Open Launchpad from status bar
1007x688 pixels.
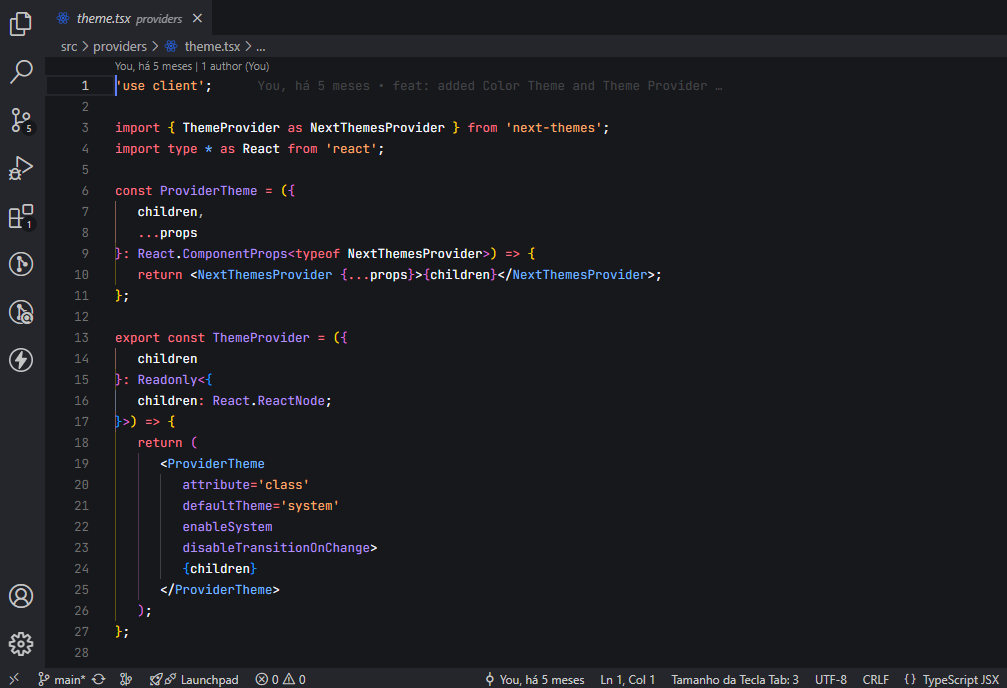194,679
